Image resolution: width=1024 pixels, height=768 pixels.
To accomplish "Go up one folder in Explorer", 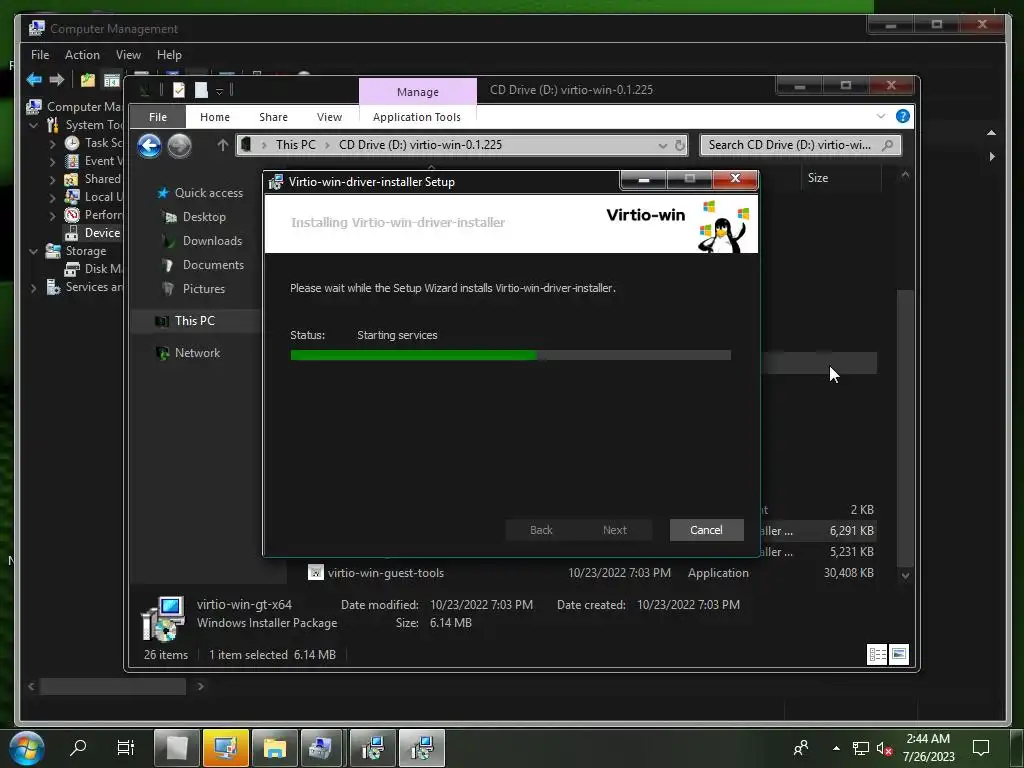I will tap(223, 145).
